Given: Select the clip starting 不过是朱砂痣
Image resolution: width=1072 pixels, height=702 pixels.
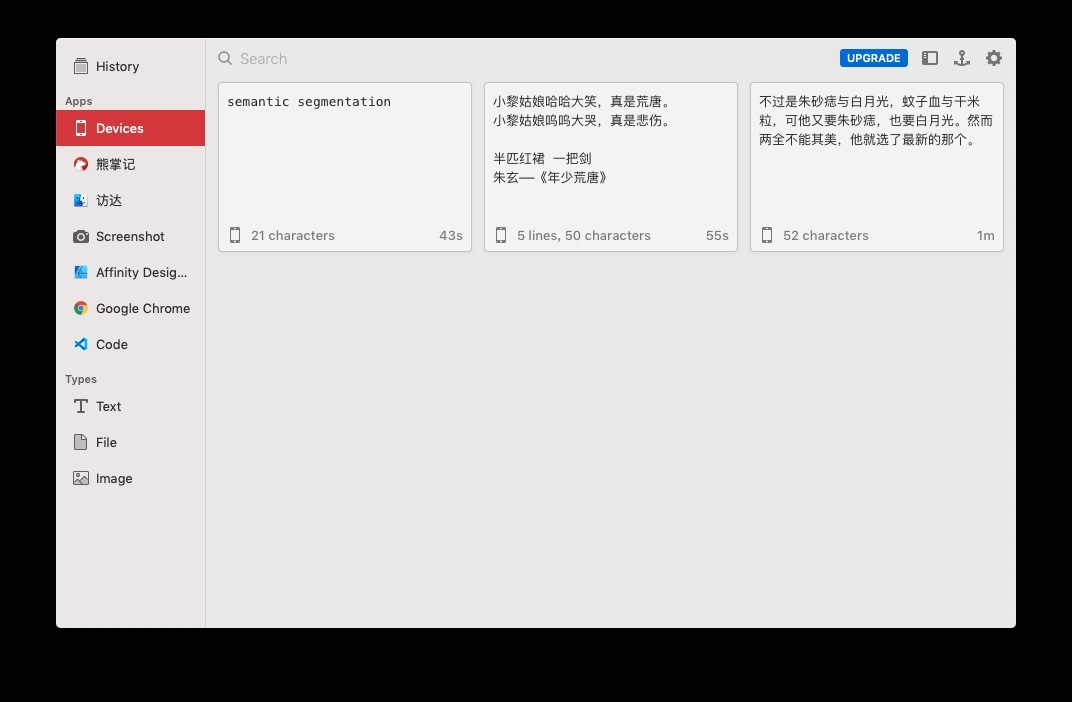Looking at the screenshot, I should [876, 167].
